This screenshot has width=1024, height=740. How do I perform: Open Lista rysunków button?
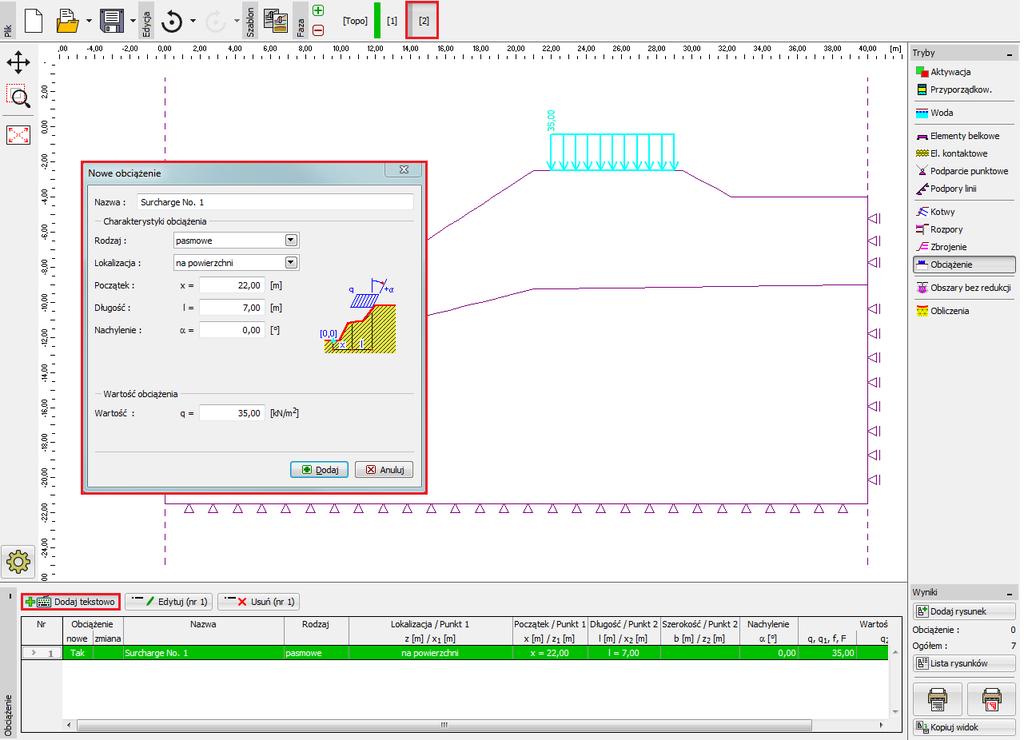coord(964,663)
